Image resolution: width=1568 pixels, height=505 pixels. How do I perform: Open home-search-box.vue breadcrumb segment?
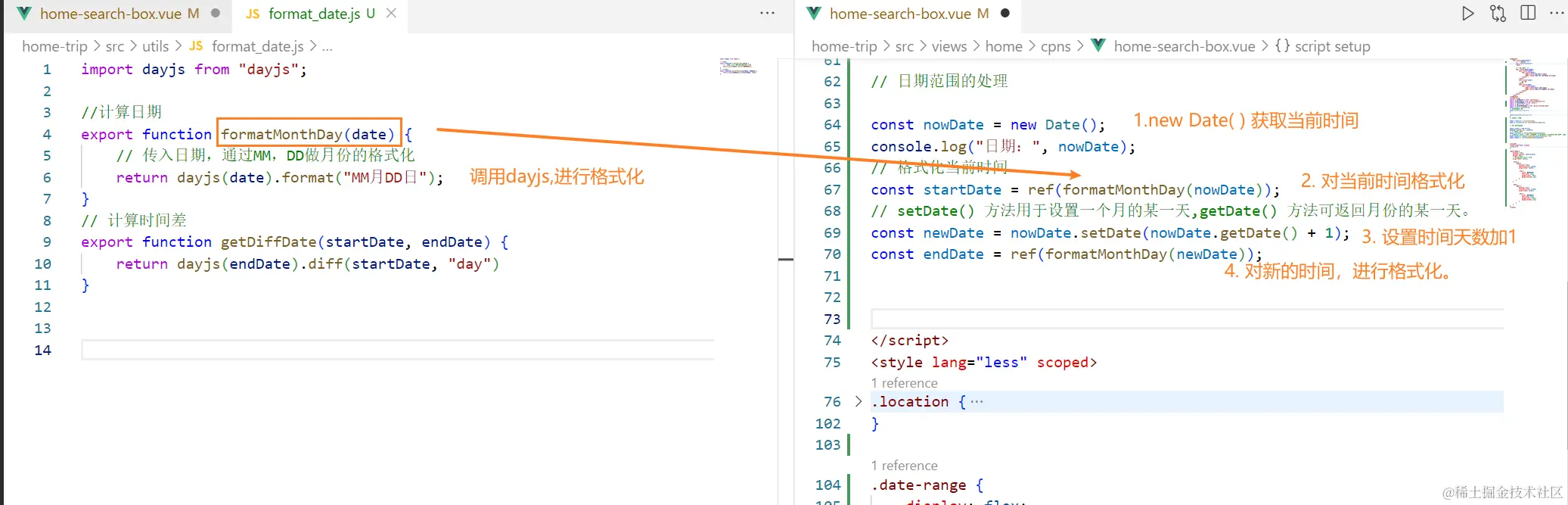pos(1184,46)
